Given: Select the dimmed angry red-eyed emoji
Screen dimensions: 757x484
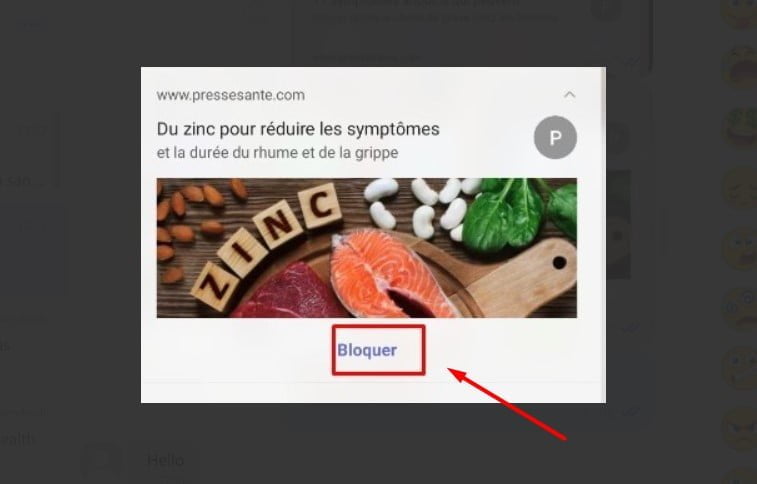Looking at the screenshot, I should [741, 429].
